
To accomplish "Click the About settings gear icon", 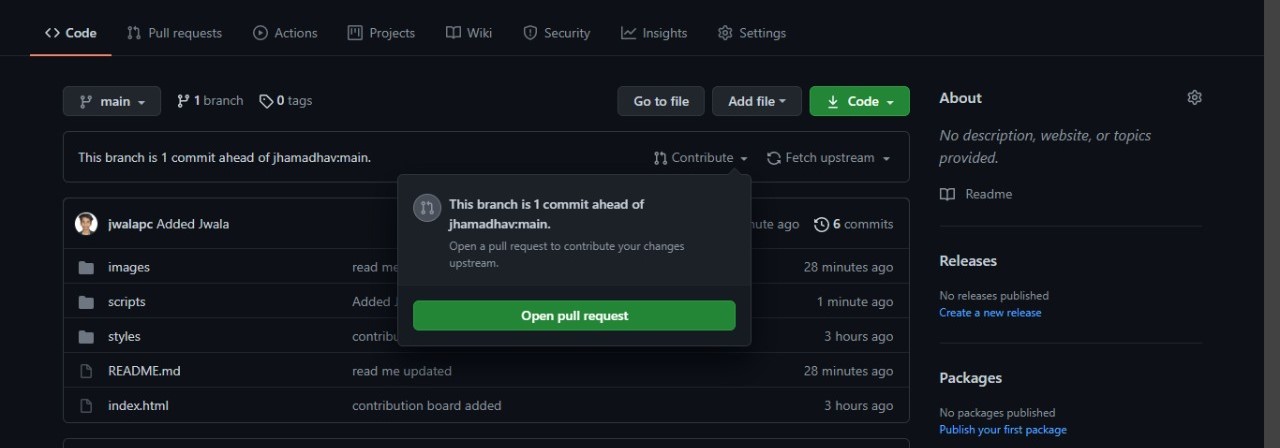I will (1194, 97).
